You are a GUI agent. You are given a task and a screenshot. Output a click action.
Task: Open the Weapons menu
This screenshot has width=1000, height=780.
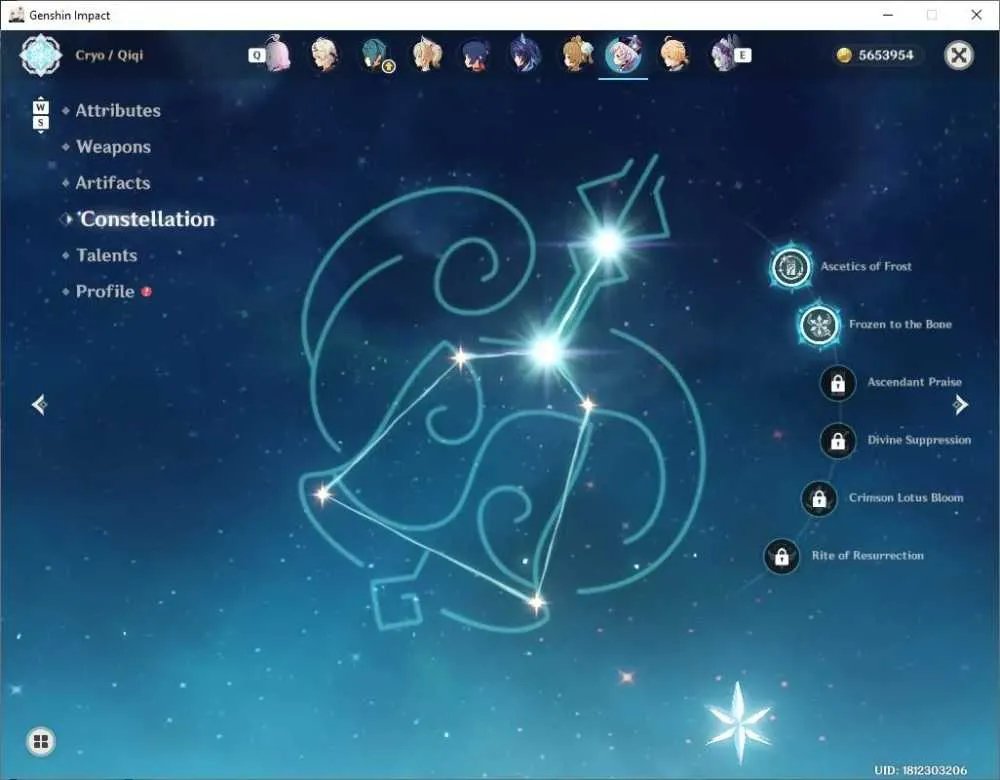click(114, 147)
